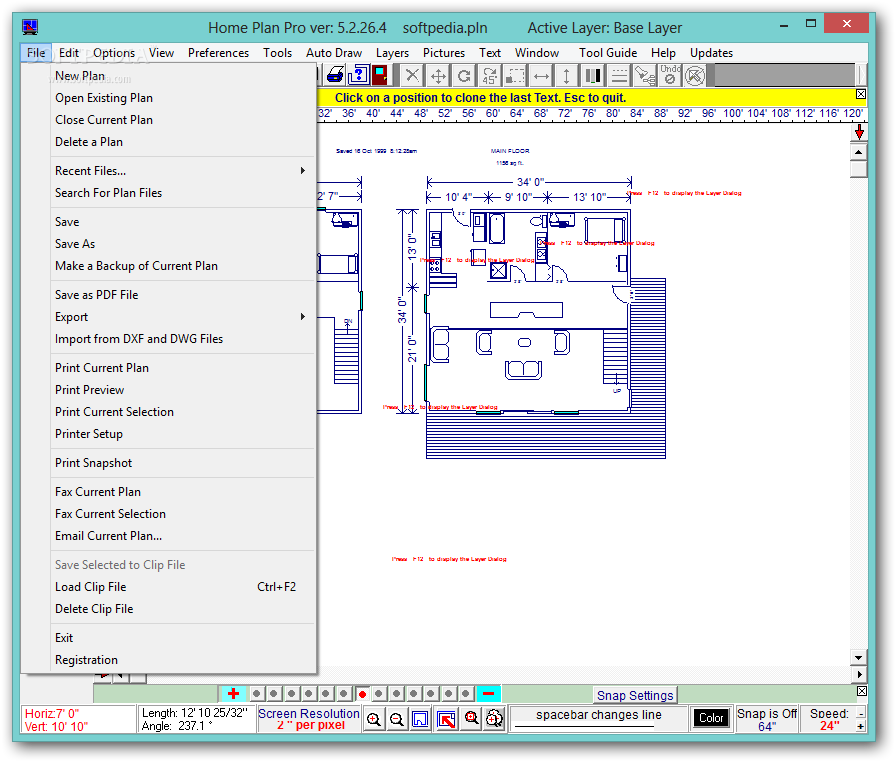This screenshot has width=896, height=762.
Task: Click the printer icon in the toolbar
Action: (x=335, y=75)
